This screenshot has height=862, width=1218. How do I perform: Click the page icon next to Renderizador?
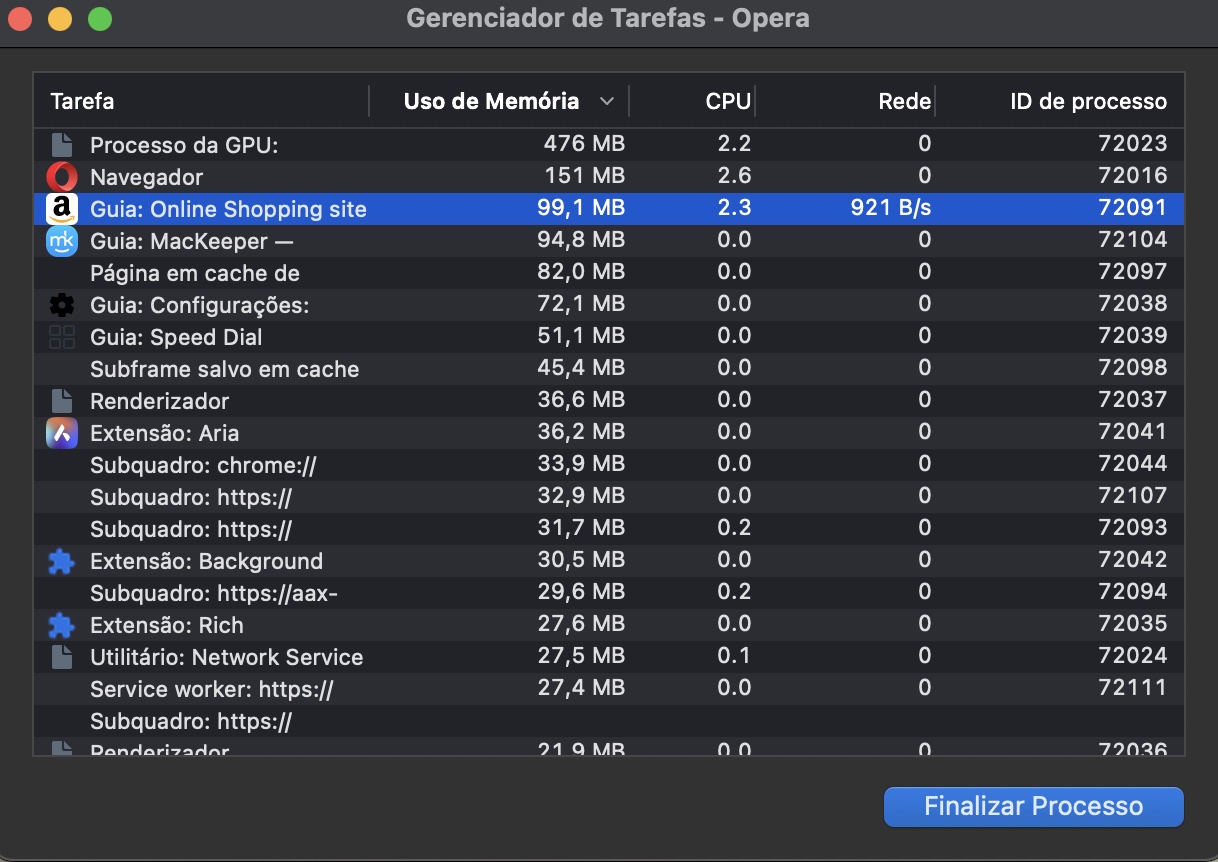click(x=61, y=400)
